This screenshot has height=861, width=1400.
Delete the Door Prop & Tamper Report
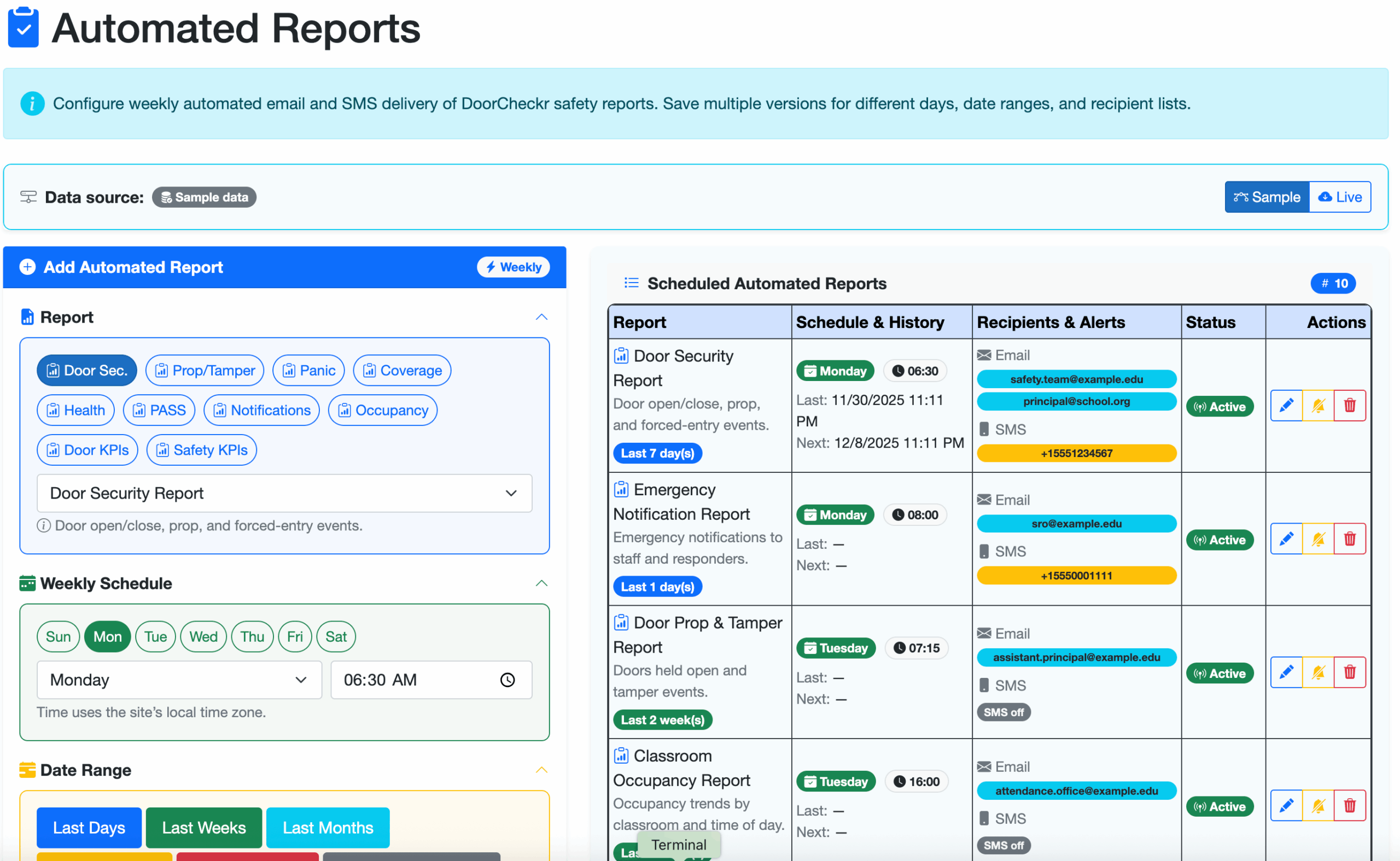[x=1350, y=672]
